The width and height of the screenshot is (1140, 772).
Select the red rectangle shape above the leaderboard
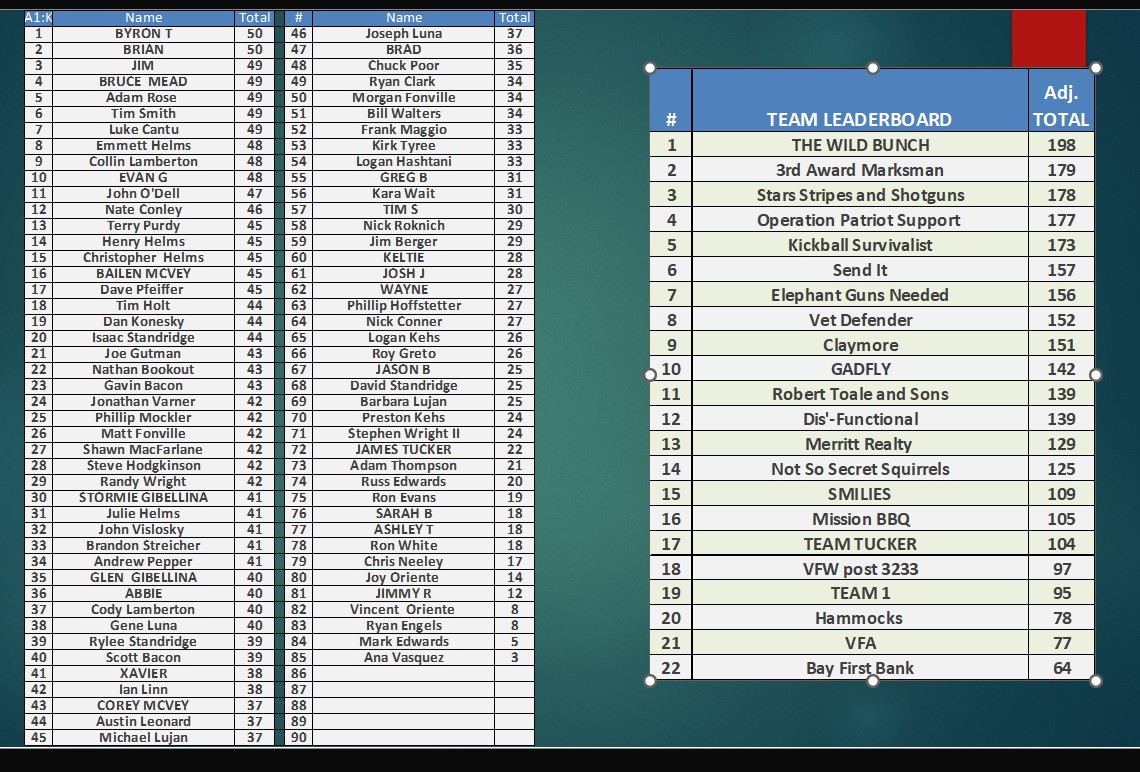coord(1048,39)
